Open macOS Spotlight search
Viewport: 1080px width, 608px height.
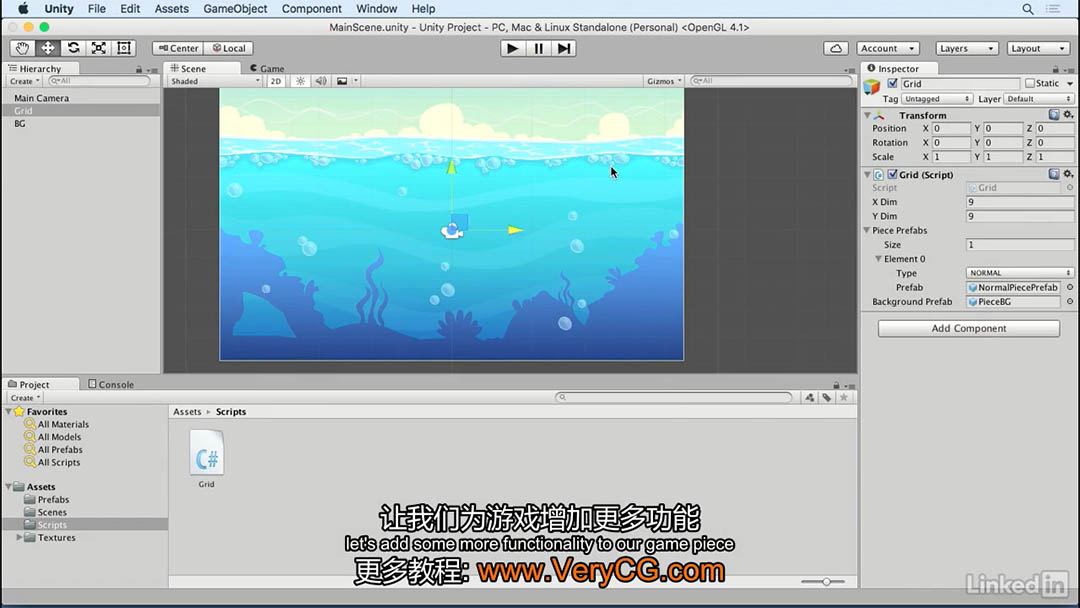(x=1028, y=9)
